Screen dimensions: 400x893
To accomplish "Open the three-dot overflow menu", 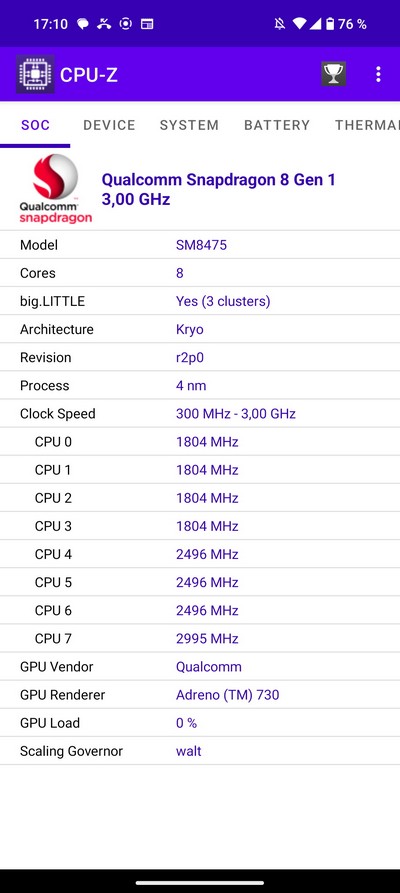I will pos(378,75).
